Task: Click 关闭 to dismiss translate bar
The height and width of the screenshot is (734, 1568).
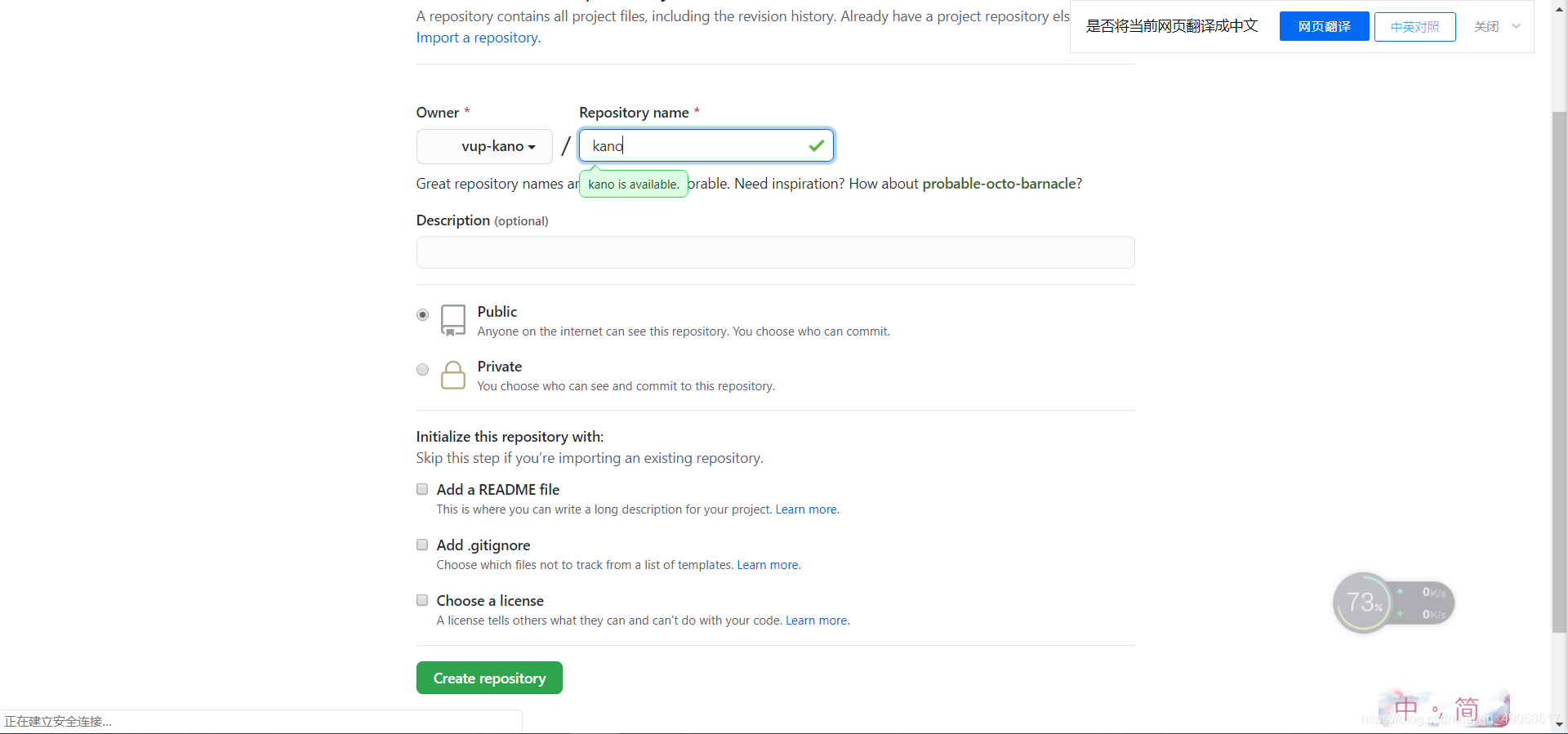Action: [1486, 26]
